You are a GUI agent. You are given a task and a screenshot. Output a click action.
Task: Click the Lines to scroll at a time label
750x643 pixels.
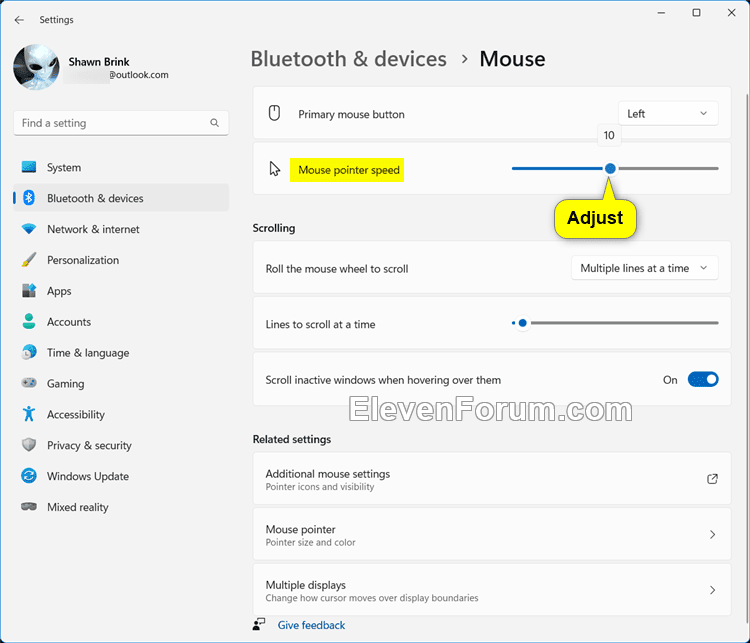click(320, 324)
